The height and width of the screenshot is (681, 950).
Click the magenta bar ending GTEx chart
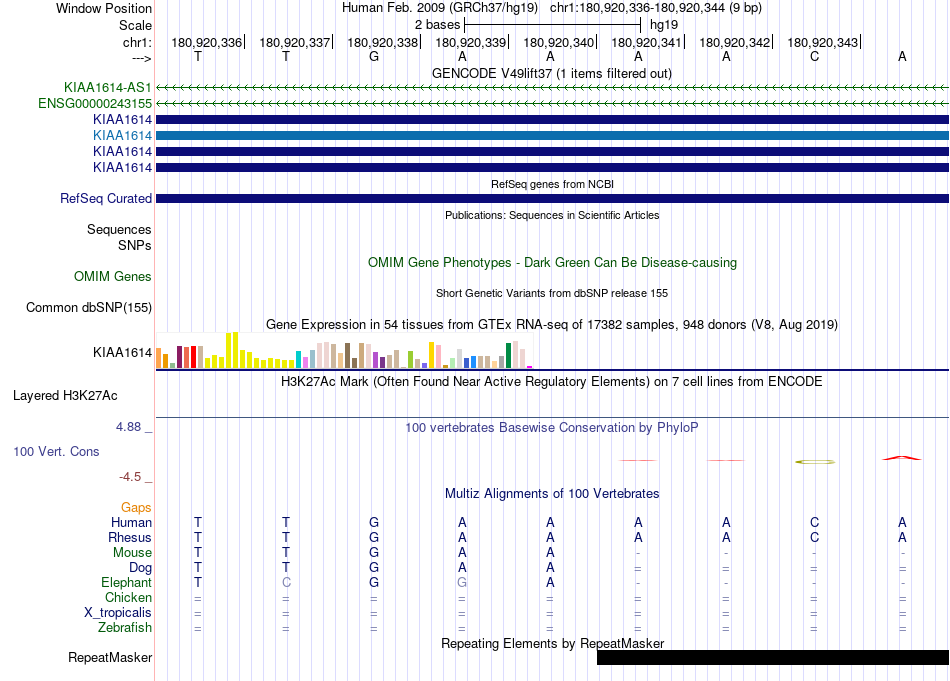(530, 367)
